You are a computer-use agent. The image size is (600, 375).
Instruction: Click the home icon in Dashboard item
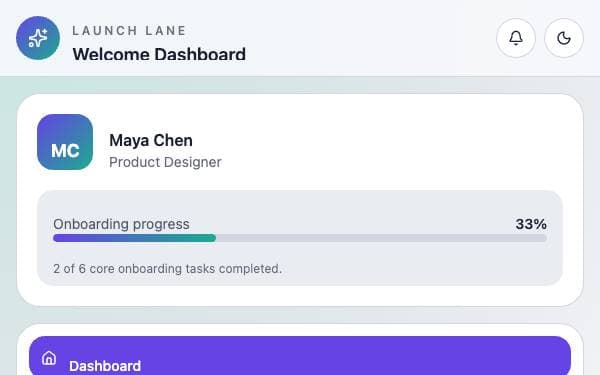49,358
